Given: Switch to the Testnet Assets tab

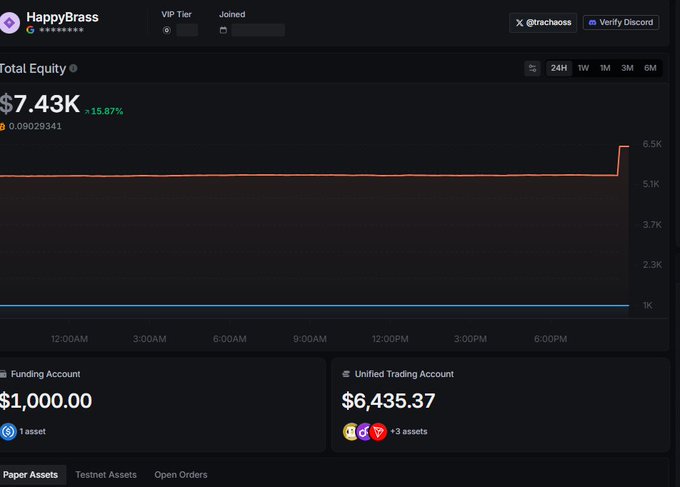Looking at the screenshot, I should (x=106, y=475).
